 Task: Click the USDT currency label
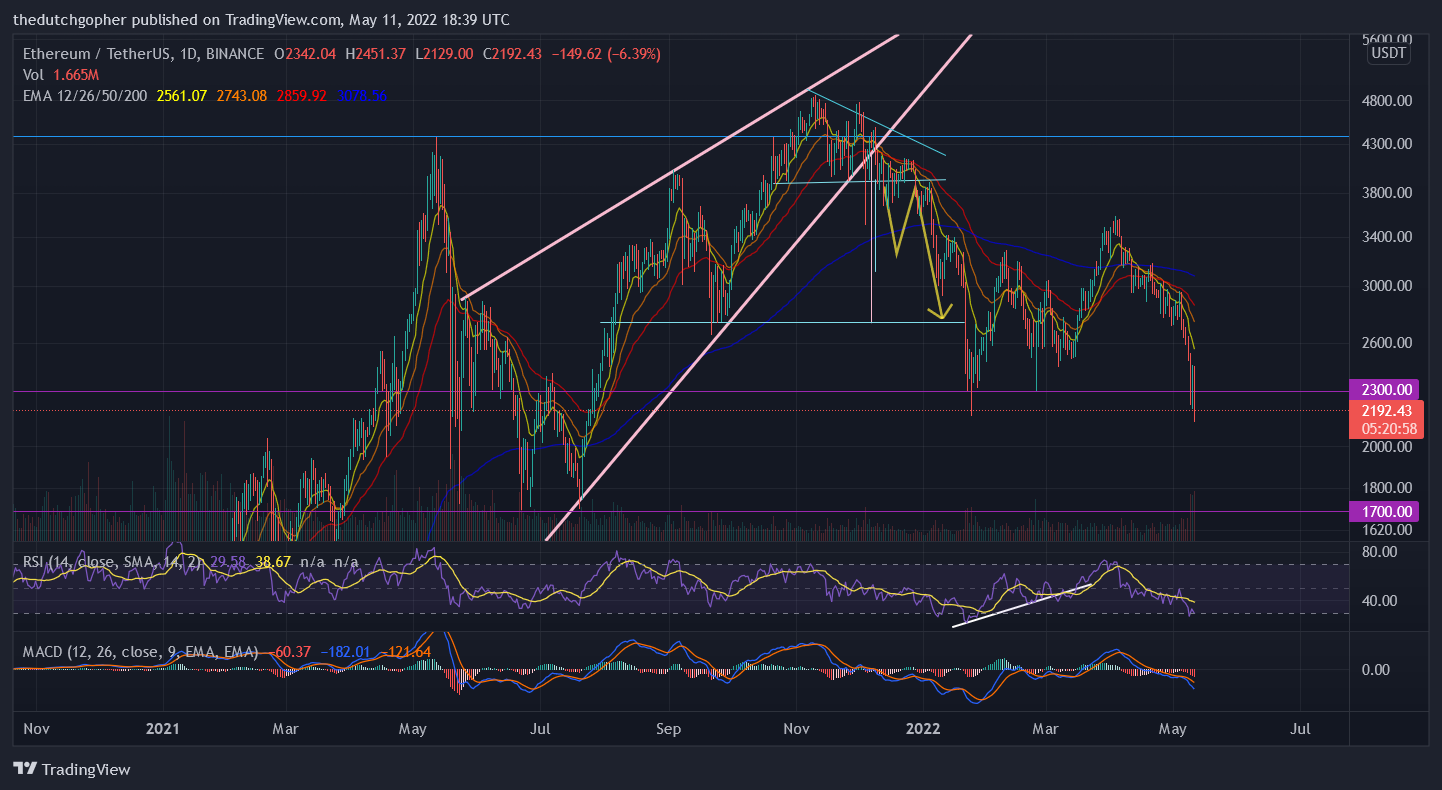[x=1388, y=53]
